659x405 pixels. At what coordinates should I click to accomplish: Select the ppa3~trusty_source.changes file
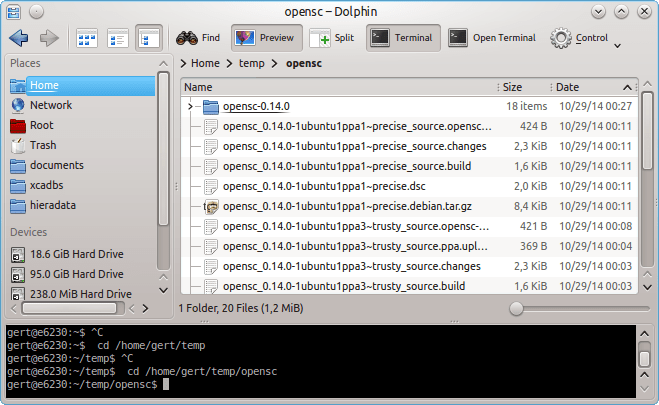pyautogui.click(x=352, y=266)
